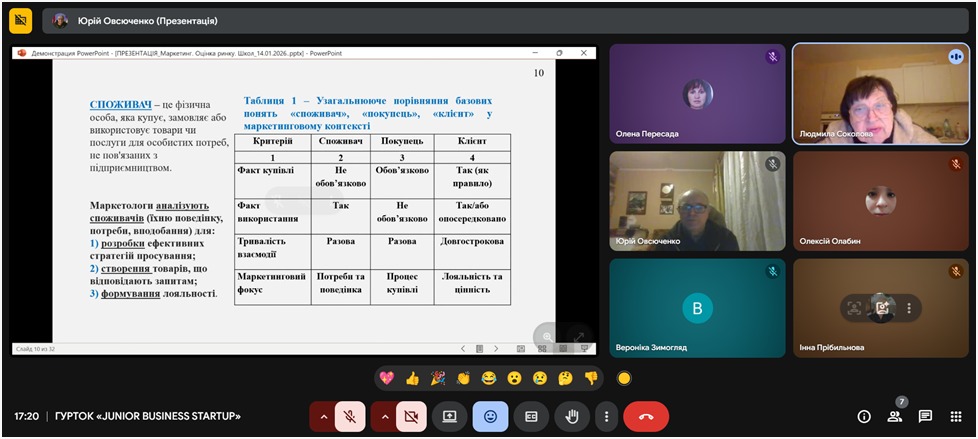The image size is (978, 439).
Task: Open the activities grid icon
Action: point(956,416)
